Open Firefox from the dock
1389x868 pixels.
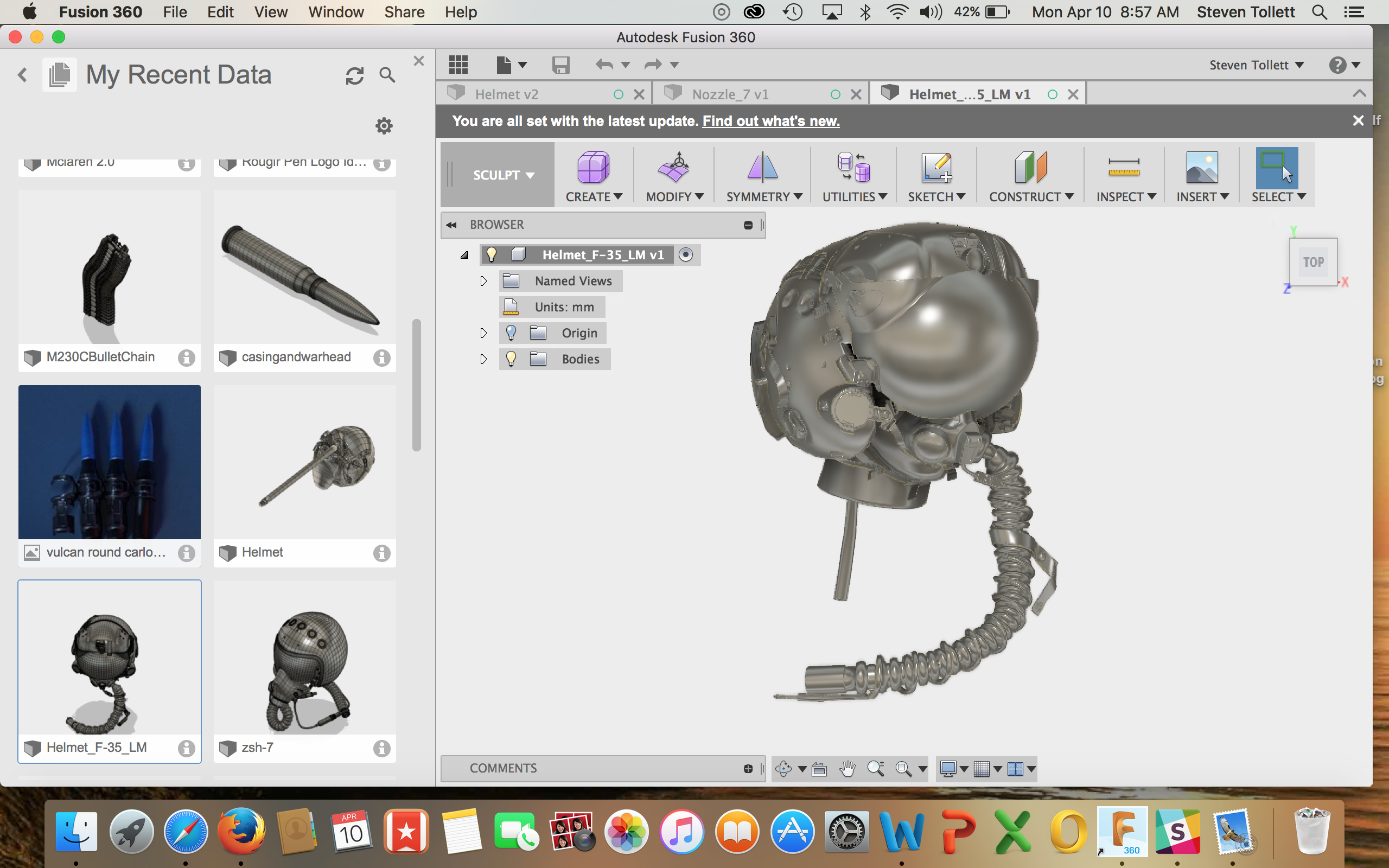point(241,831)
